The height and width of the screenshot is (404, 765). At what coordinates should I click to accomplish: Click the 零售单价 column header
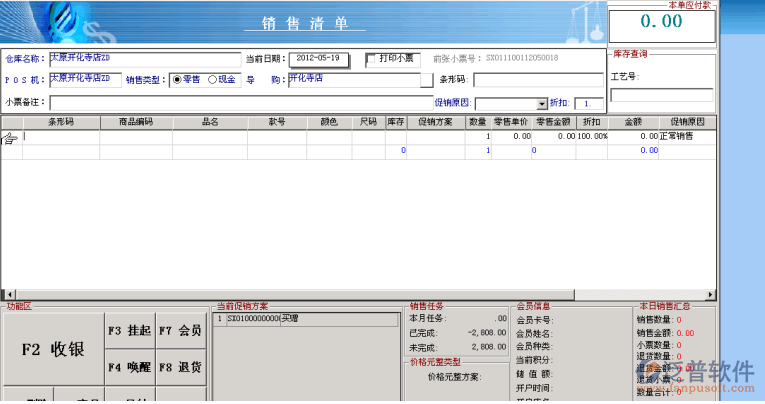click(511, 122)
